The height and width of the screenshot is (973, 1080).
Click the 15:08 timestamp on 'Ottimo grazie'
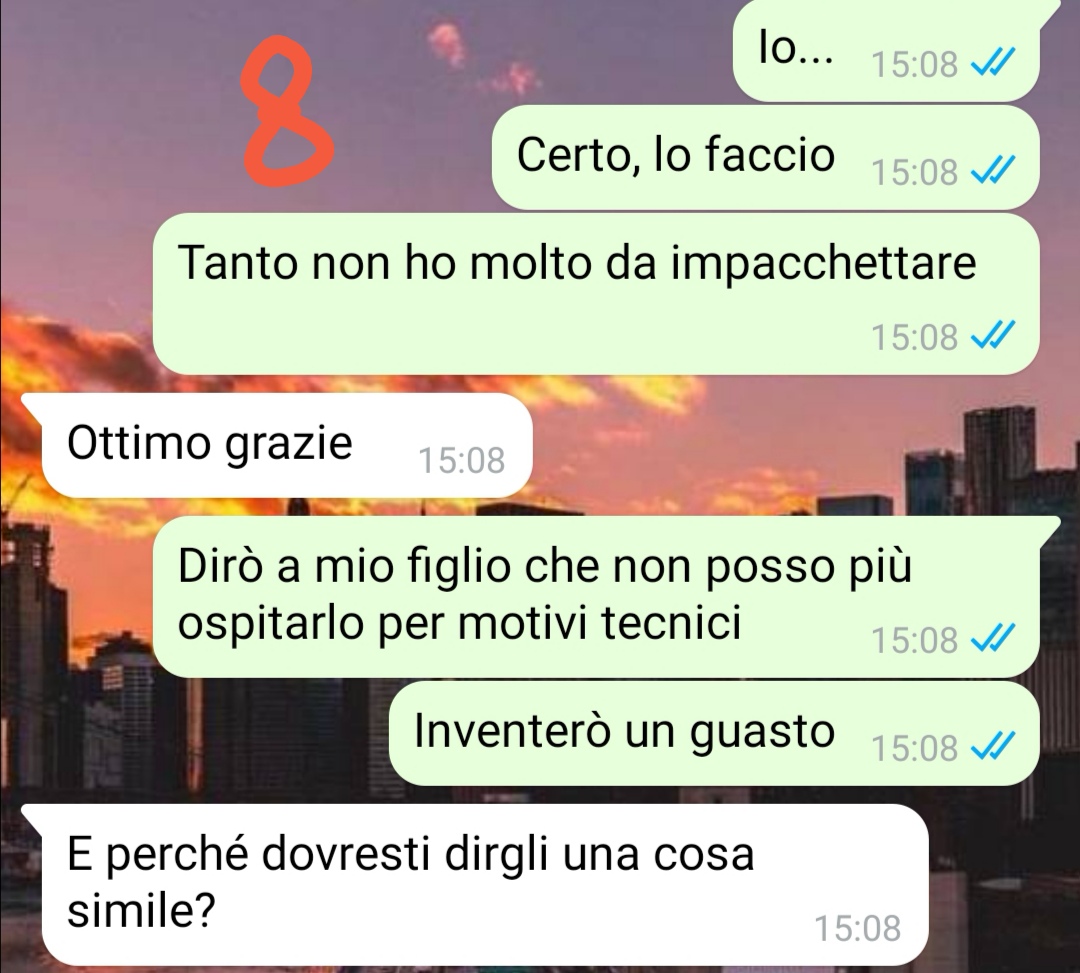(462, 460)
